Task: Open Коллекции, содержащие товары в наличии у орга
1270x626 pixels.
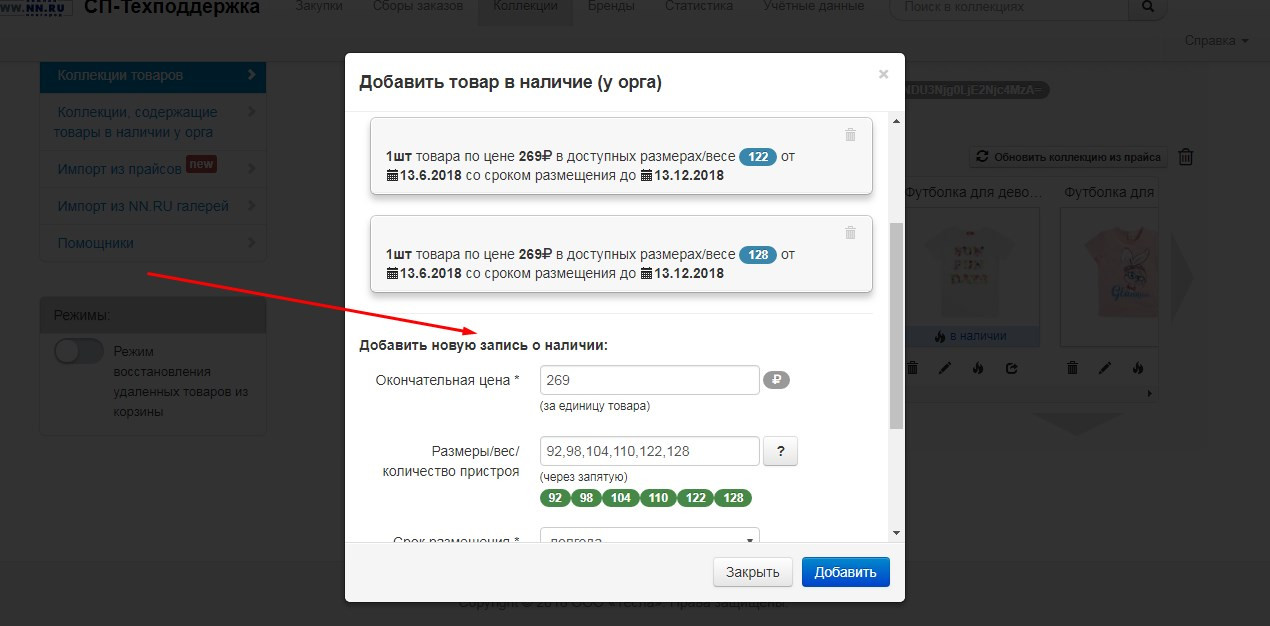Action: (x=153, y=122)
